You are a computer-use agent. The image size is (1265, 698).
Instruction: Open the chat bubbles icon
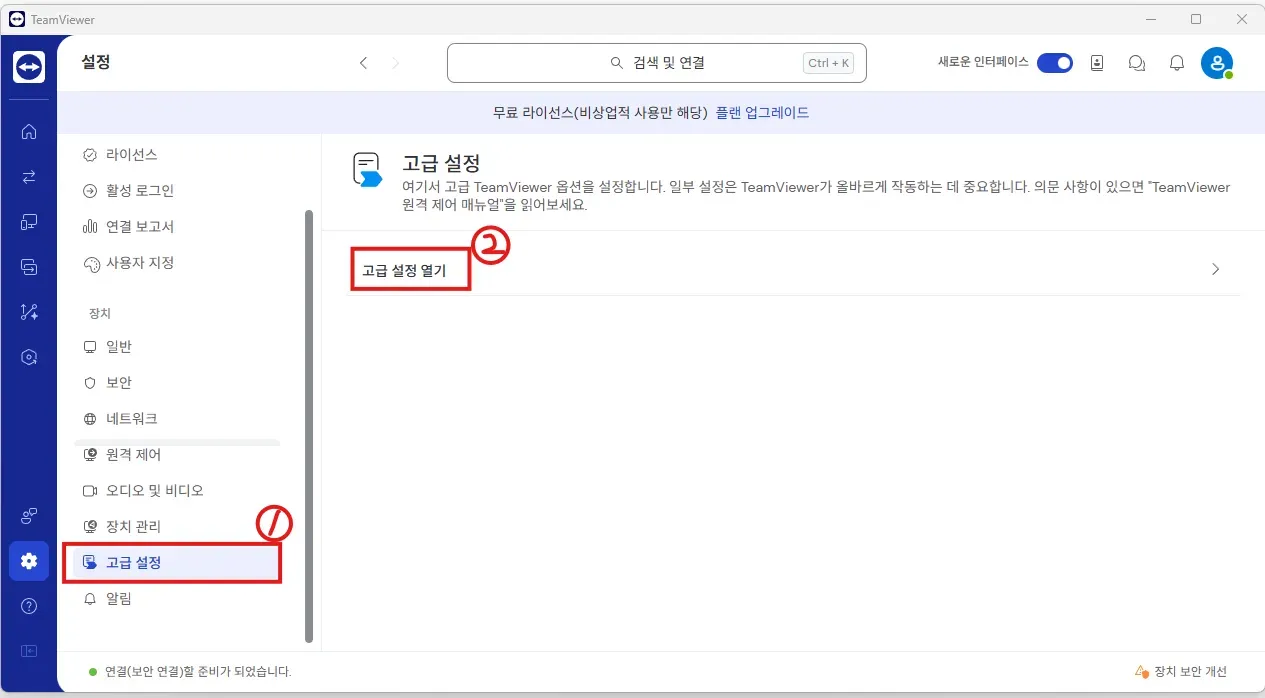click(1137, 63)
